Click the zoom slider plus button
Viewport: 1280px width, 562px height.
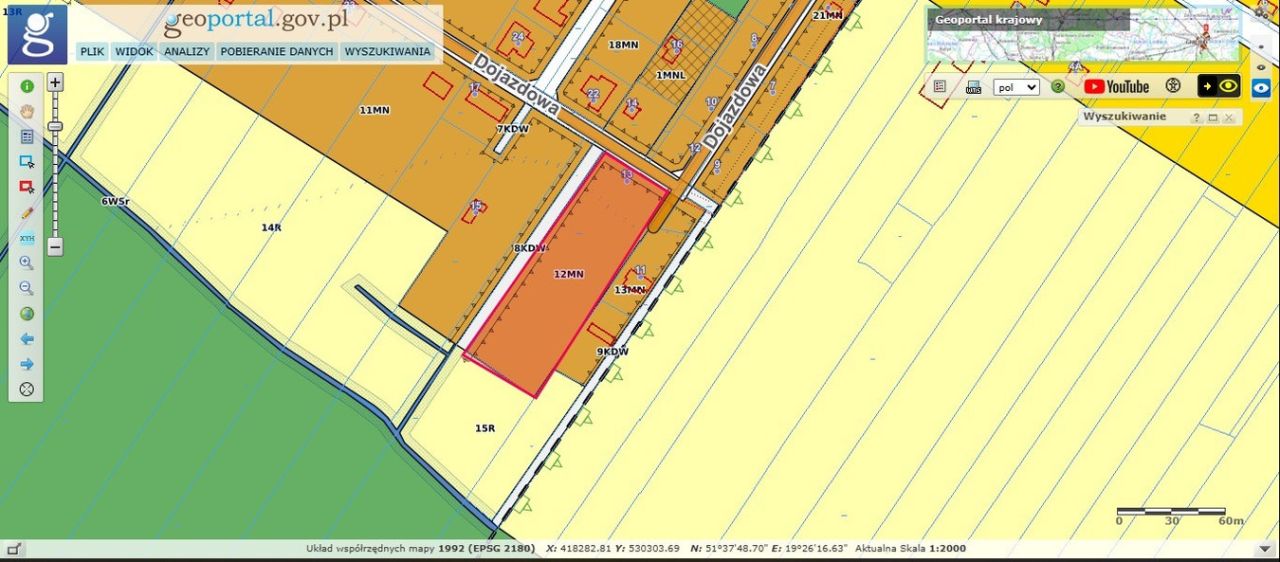56,83
